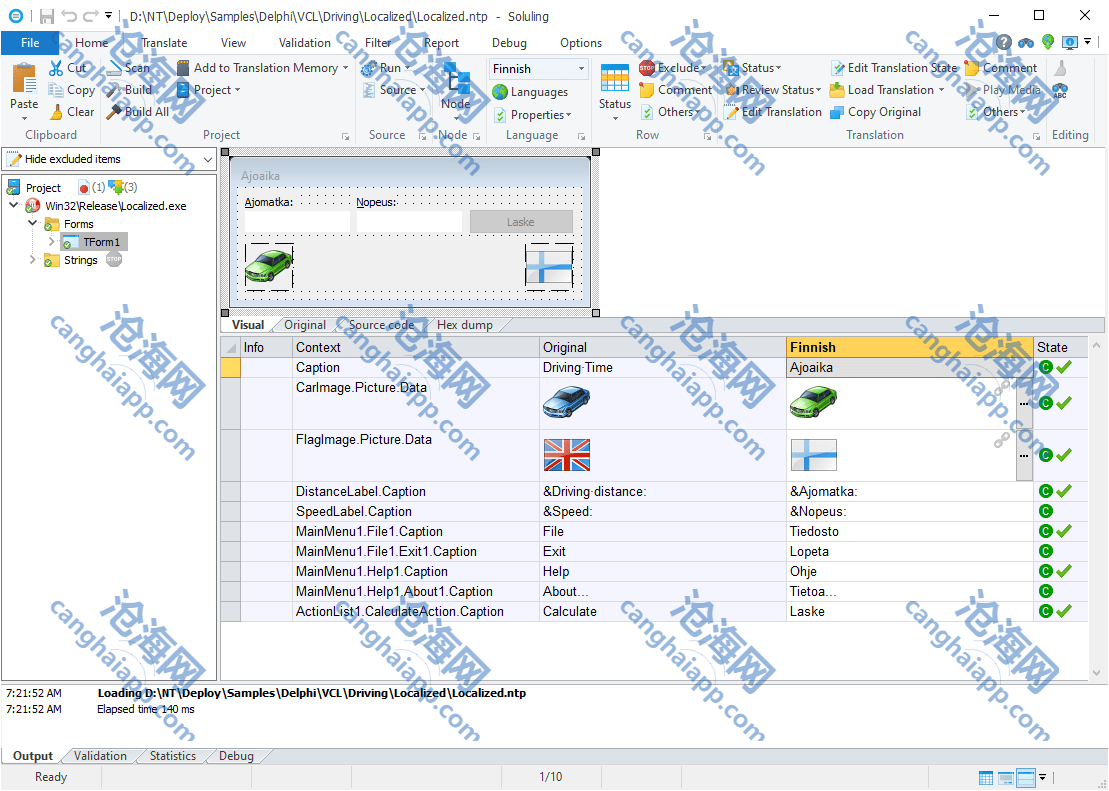The height and width of the screenshot is (791, 1109).
Task: Expand the Strings tree node
Action: [32, 260]
